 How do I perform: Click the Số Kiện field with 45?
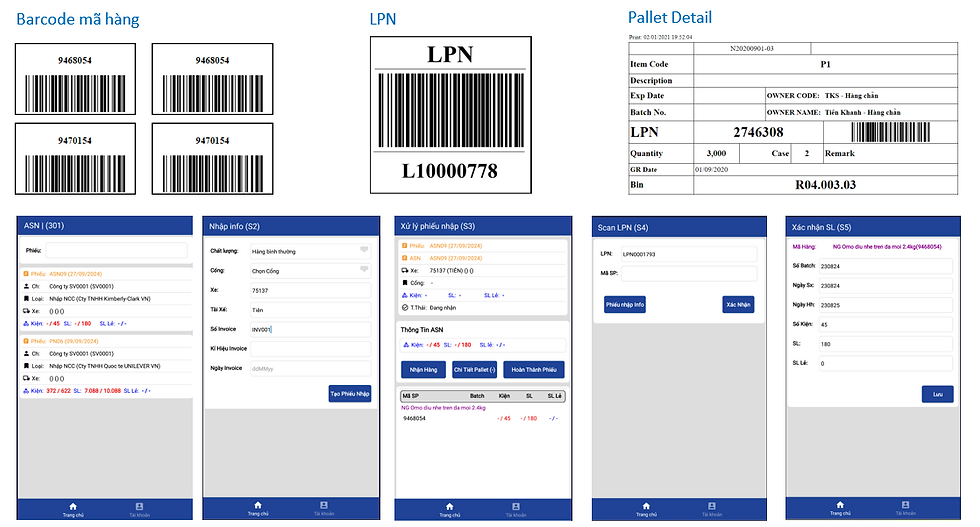point(886,324)
